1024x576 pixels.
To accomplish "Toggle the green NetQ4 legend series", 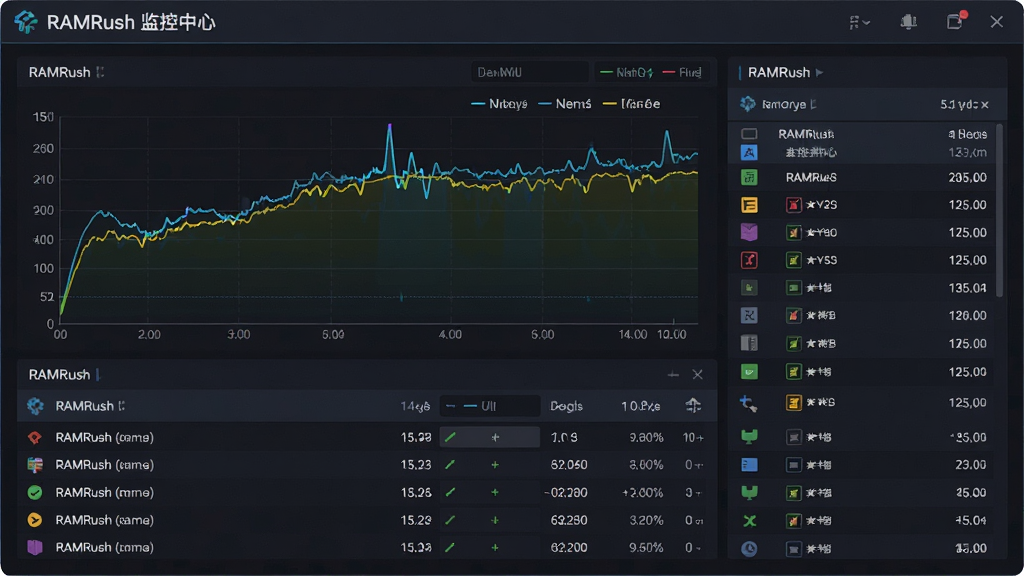I will point(626,72).
